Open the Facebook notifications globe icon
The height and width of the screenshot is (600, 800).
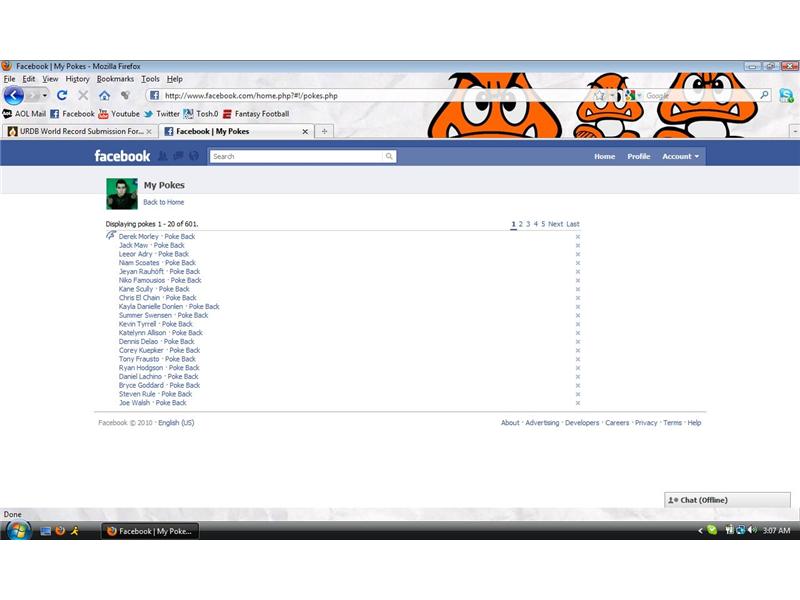click(192, 156)
